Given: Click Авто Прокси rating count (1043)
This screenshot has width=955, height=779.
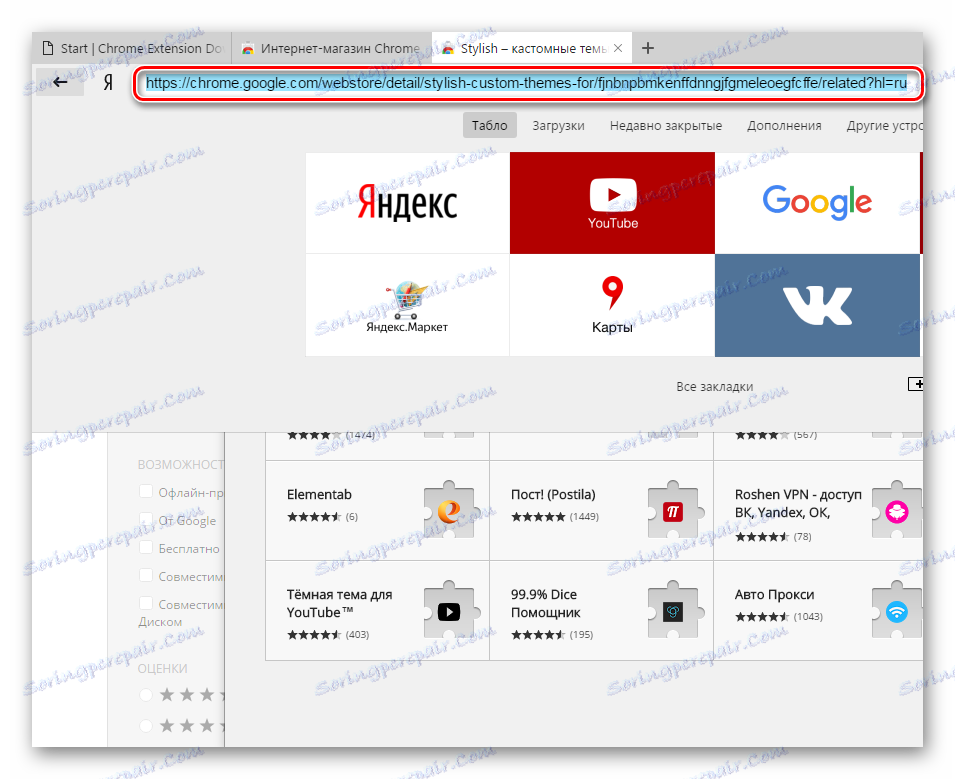Looking at the screenshot, I should coord(808,617).
